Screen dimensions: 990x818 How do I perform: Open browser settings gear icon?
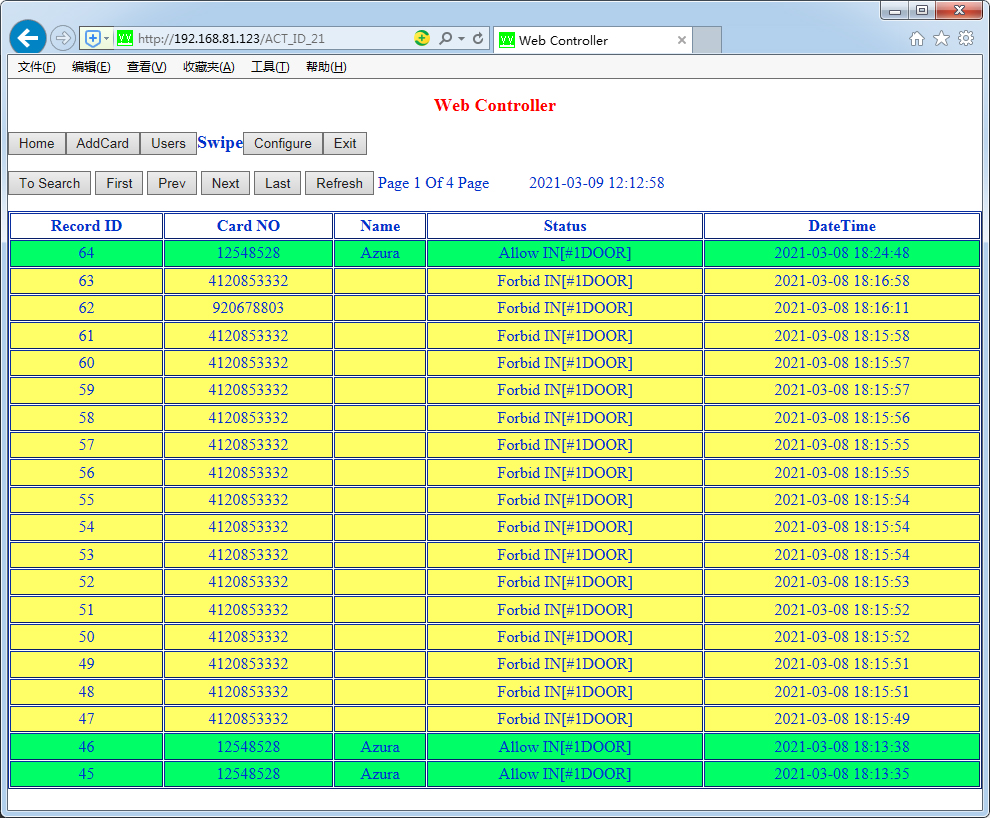(966, 39)
